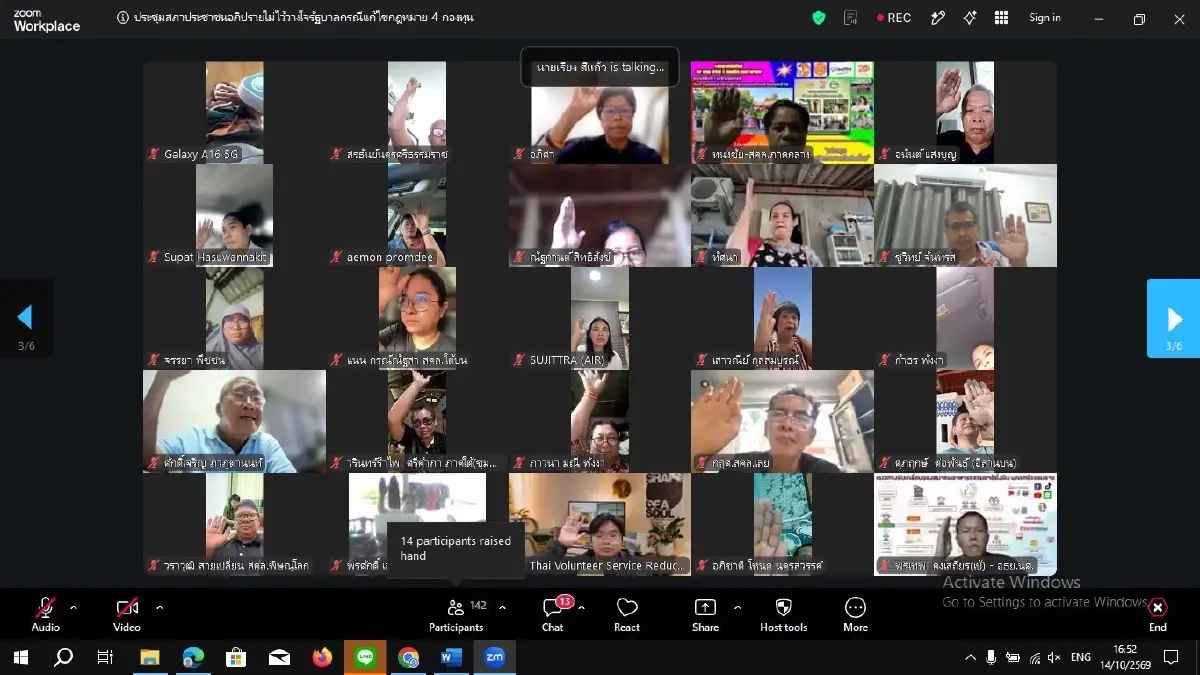Expand the video settings caret
1200x675 pixels.
tap(159, 607)
